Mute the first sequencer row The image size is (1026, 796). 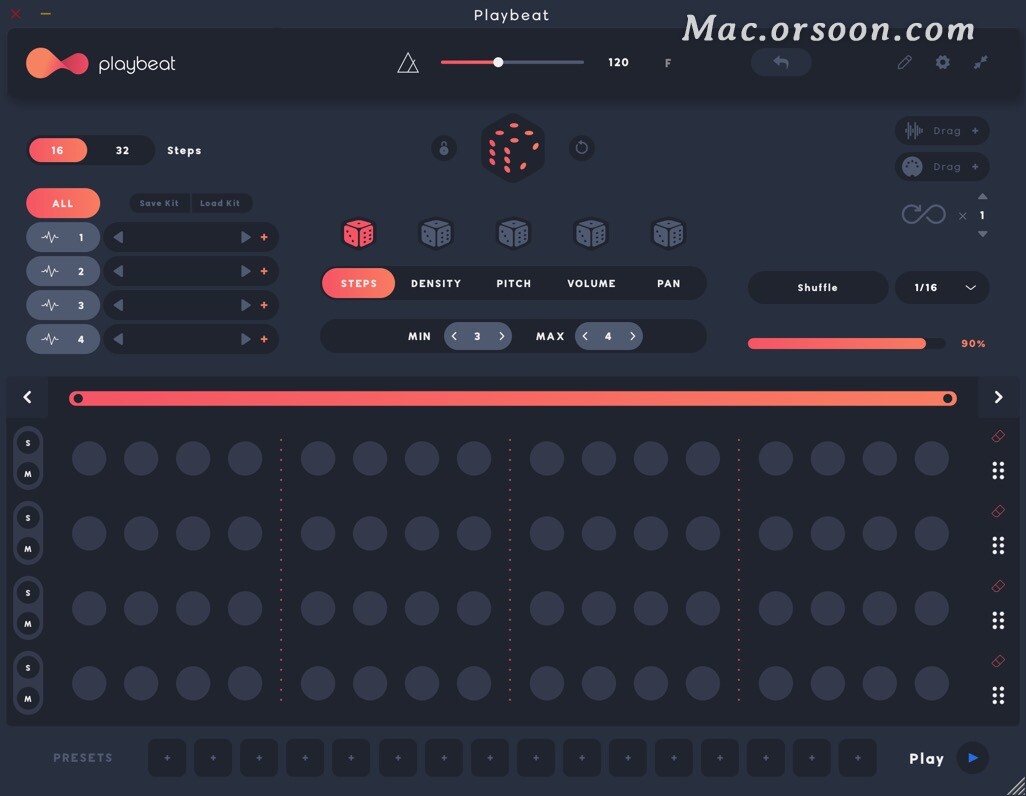(28, 473)
